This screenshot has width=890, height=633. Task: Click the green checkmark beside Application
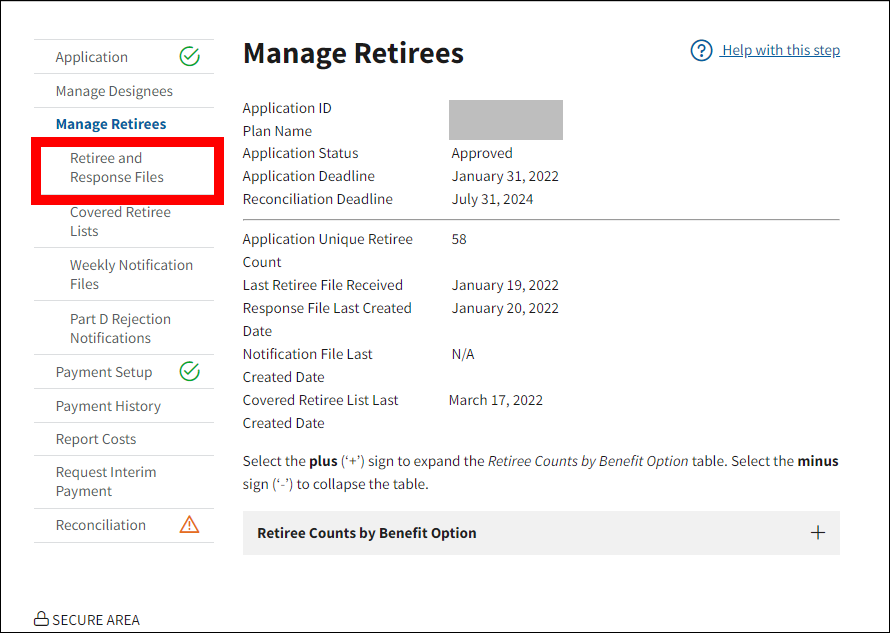point(189,57)
